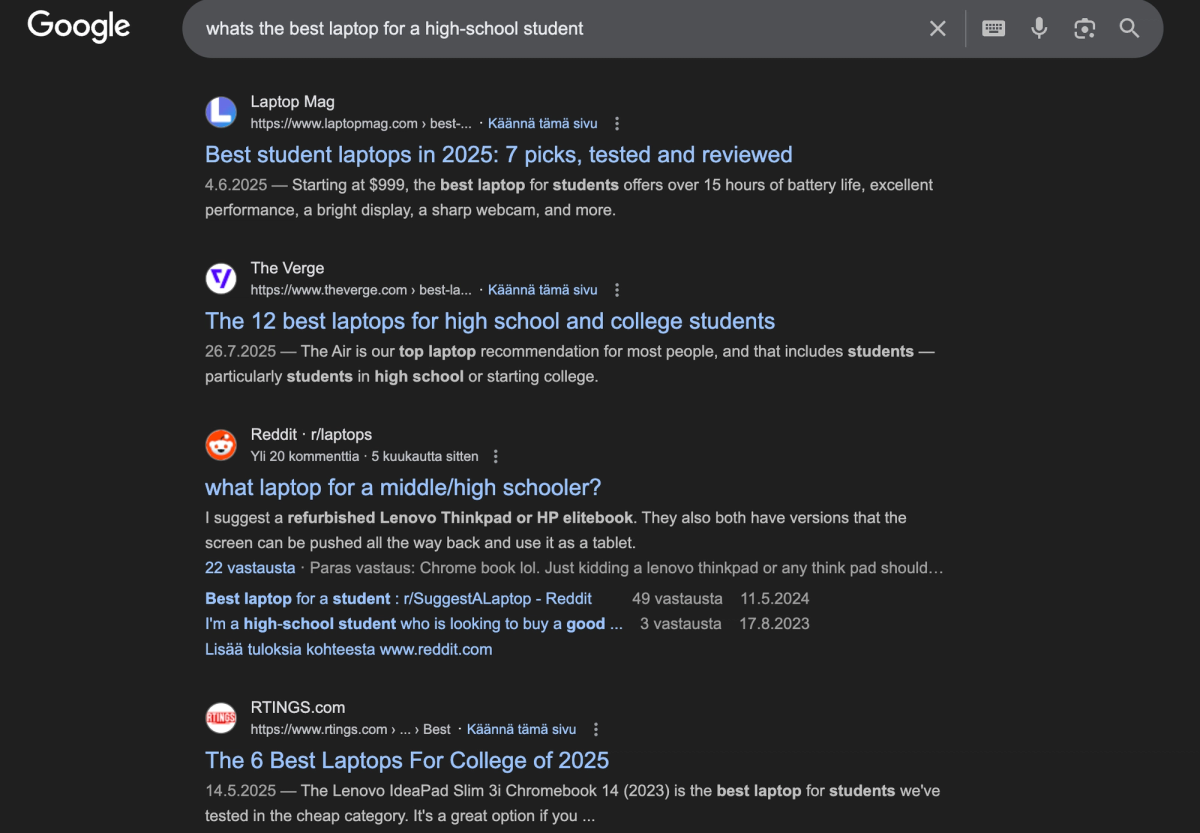Screen dimensions: 1200x833
Task: Open the three-dot menu on The Verge result
Action: coord(617,289)
